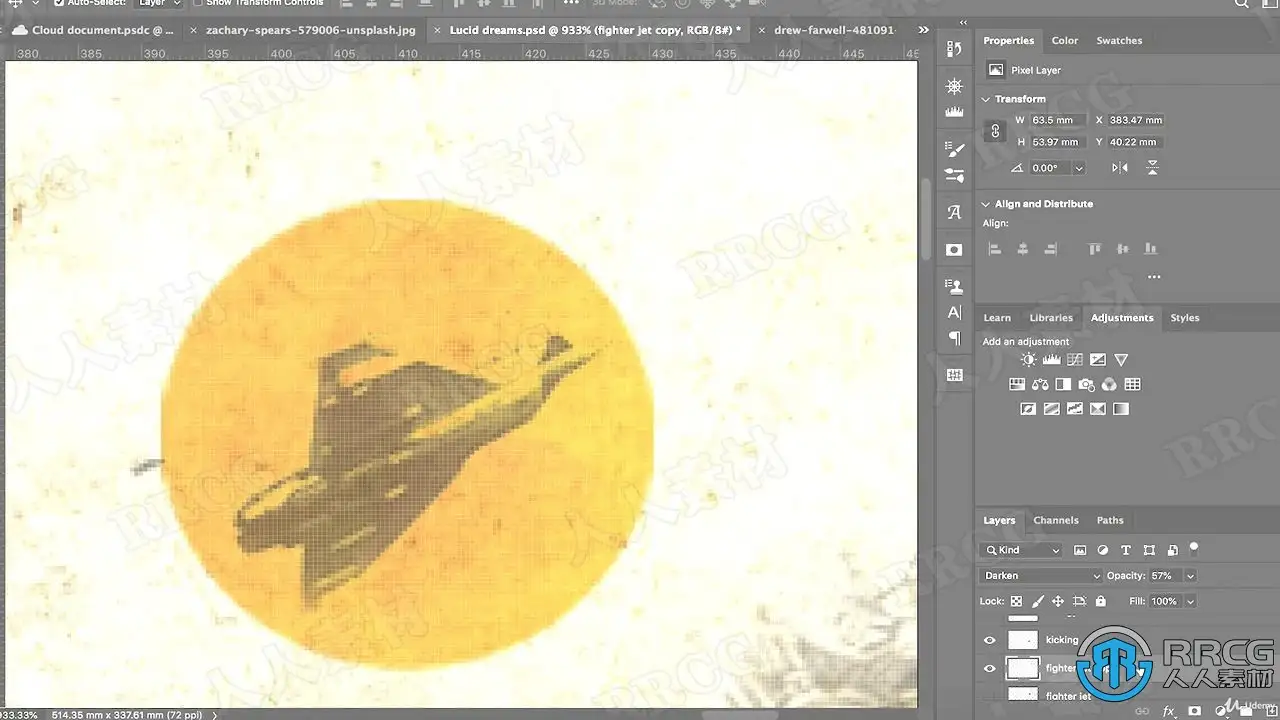Open the Kind layer filter dropdown

1021,550
